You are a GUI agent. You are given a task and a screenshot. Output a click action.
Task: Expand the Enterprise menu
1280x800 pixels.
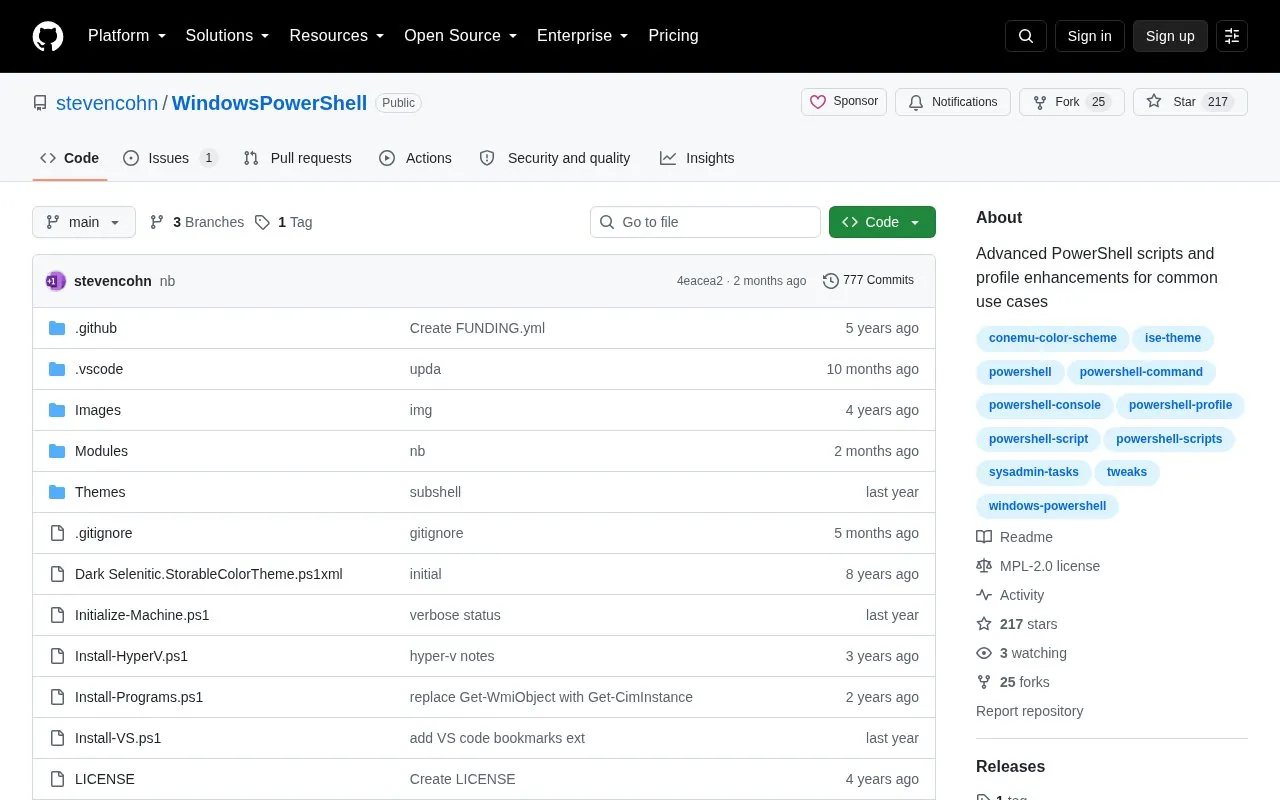click(x=583, y=36)
